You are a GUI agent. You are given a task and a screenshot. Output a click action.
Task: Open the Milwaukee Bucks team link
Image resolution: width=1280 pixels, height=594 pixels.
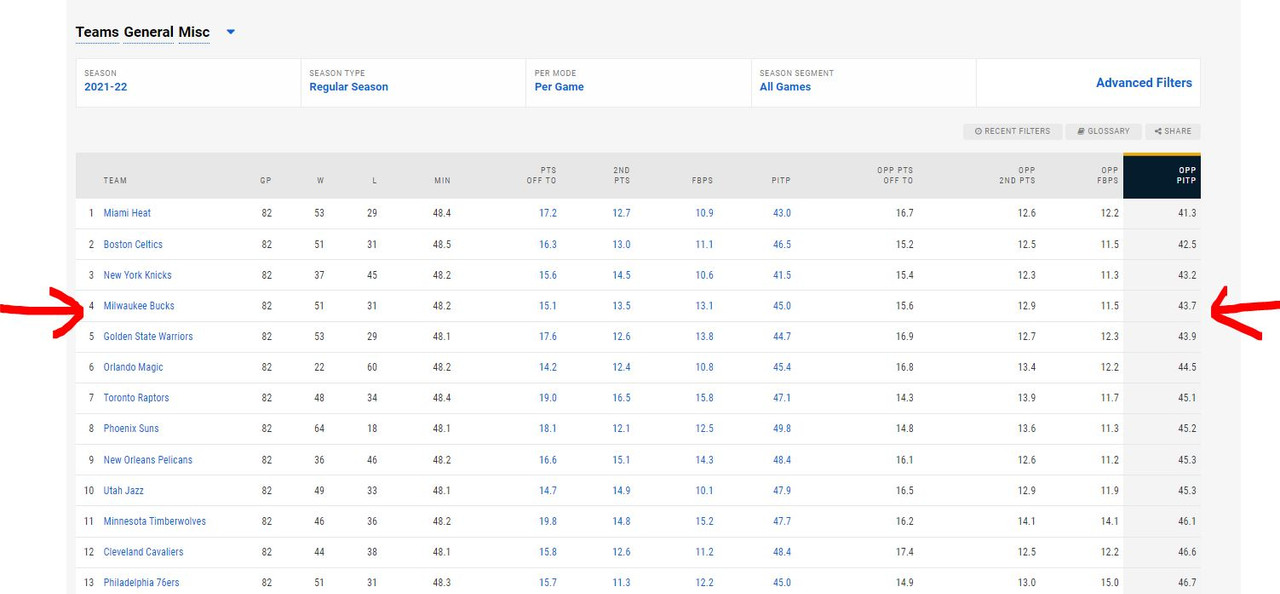[x=139, y=306]
